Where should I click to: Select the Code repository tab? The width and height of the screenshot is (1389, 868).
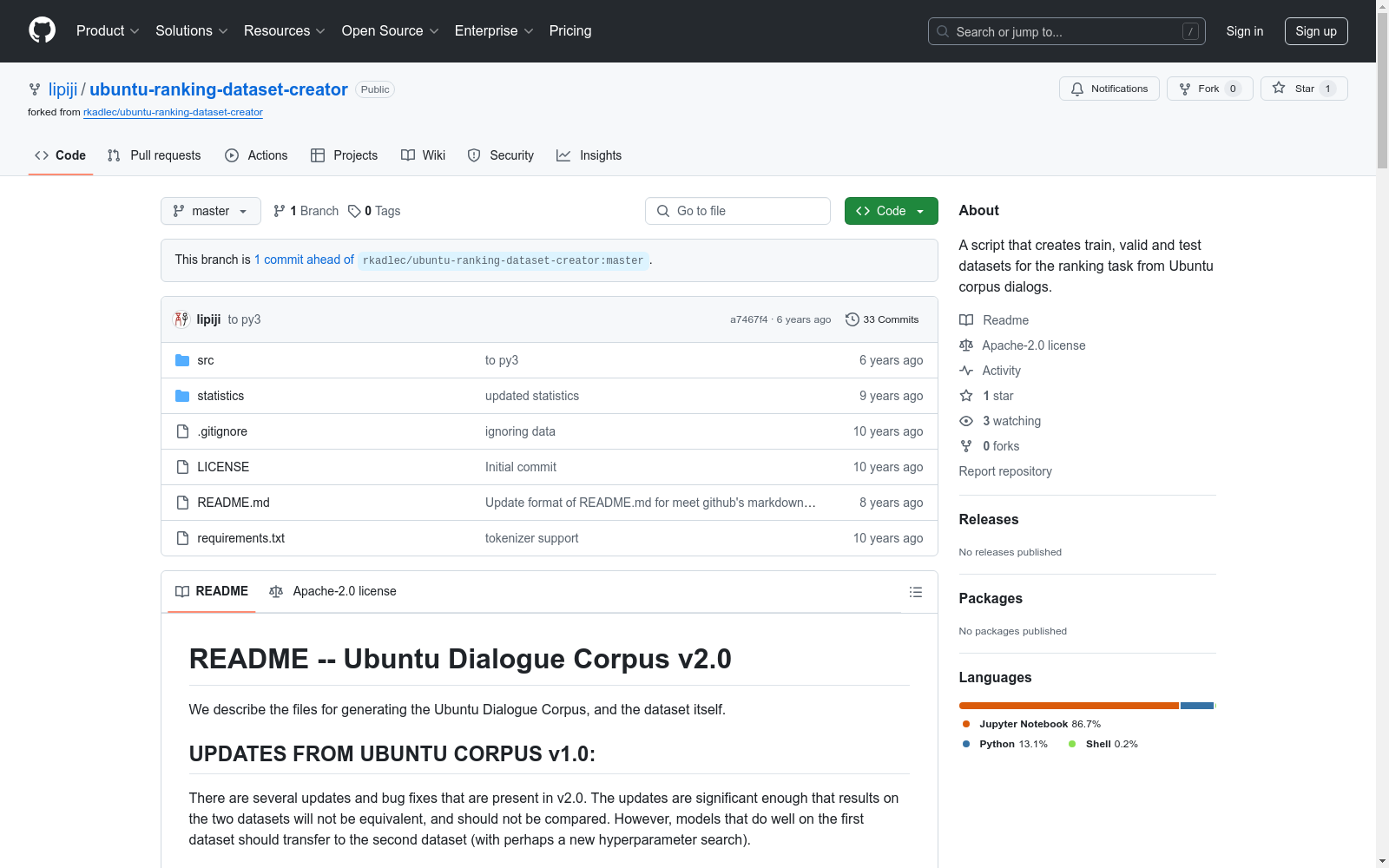point(61,155)
